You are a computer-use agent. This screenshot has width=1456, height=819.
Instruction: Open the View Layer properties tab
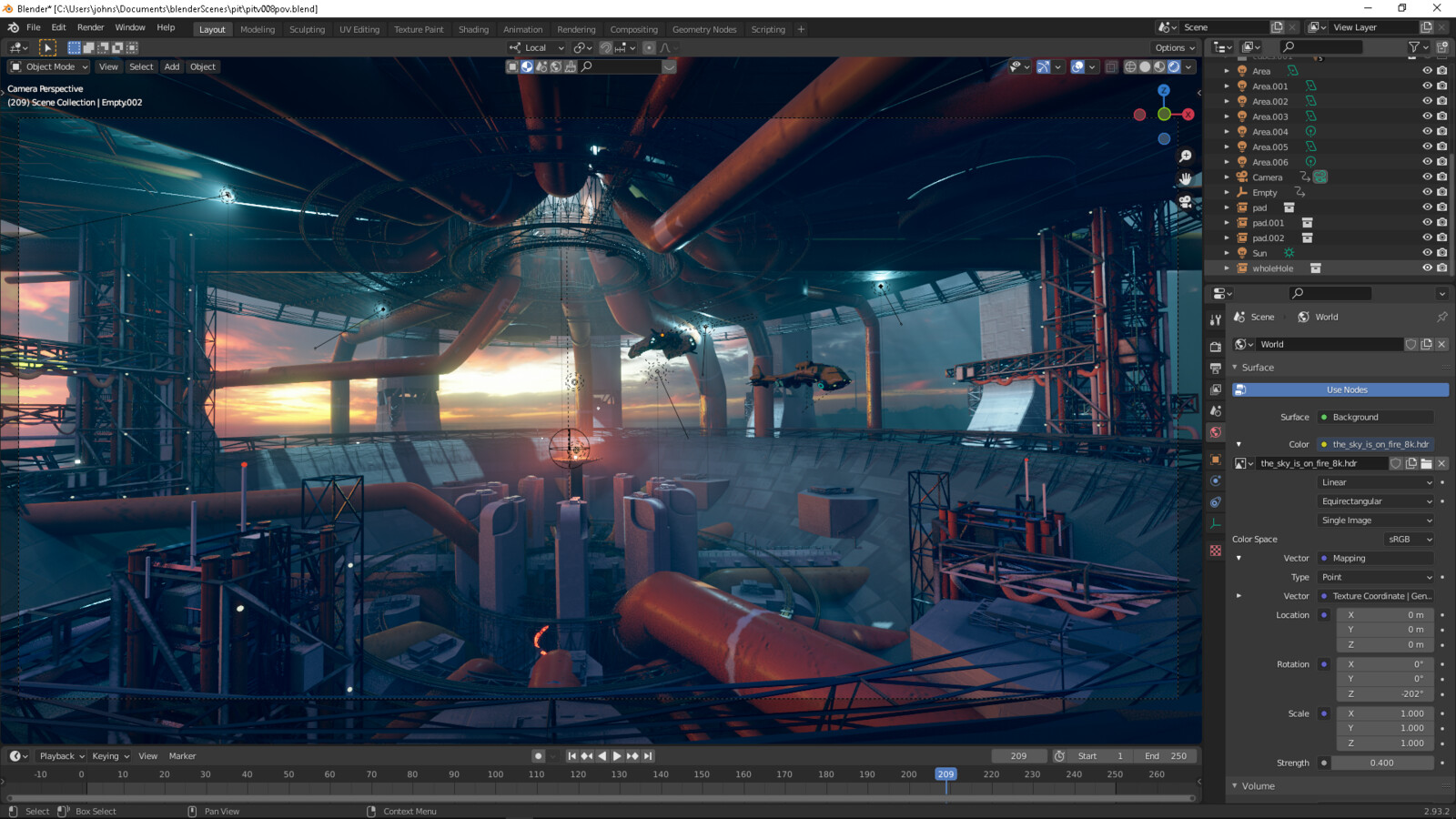[x=1216, y=389]
